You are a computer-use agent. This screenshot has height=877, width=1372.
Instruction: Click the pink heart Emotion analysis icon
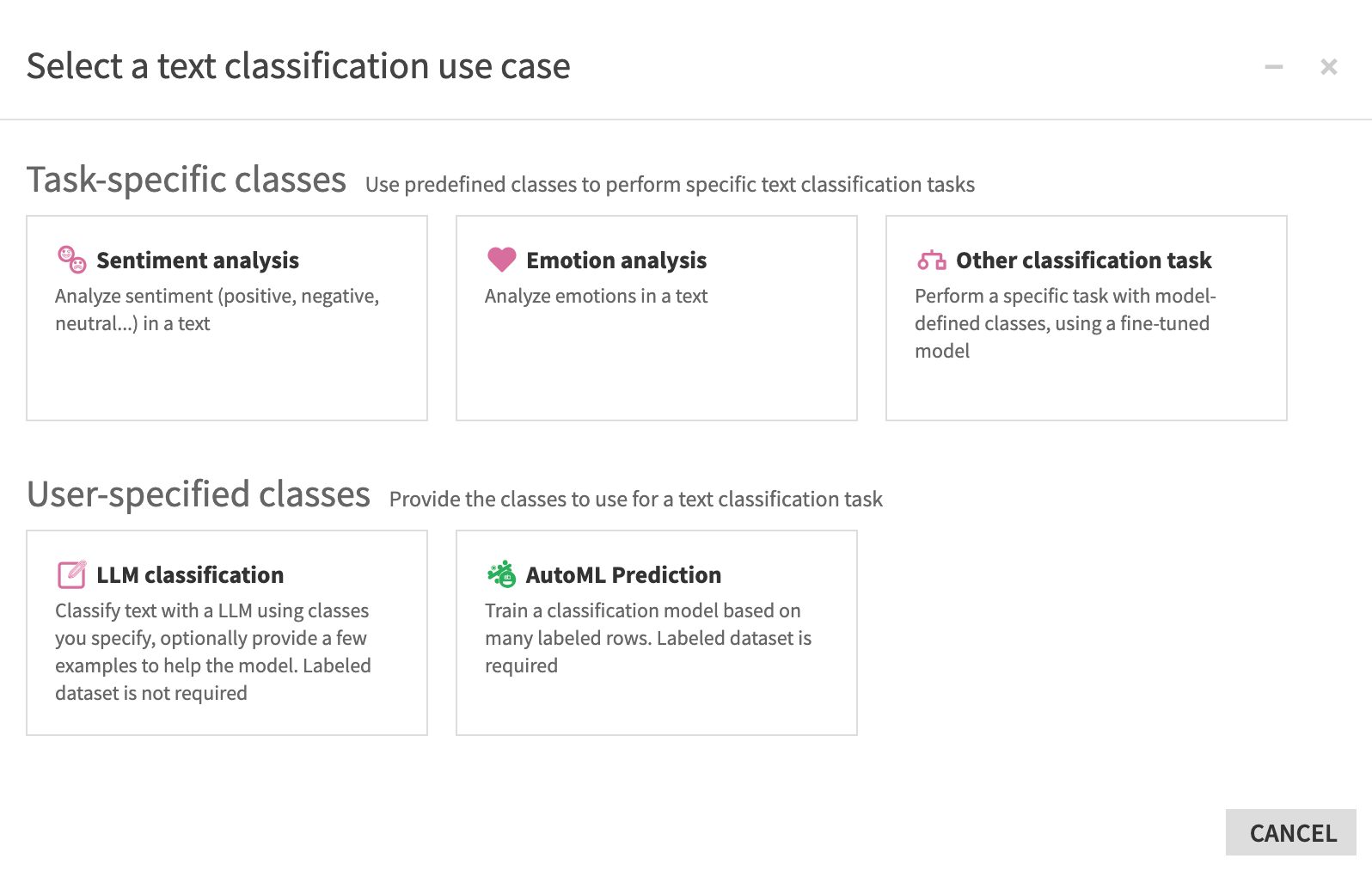[501, 260]
